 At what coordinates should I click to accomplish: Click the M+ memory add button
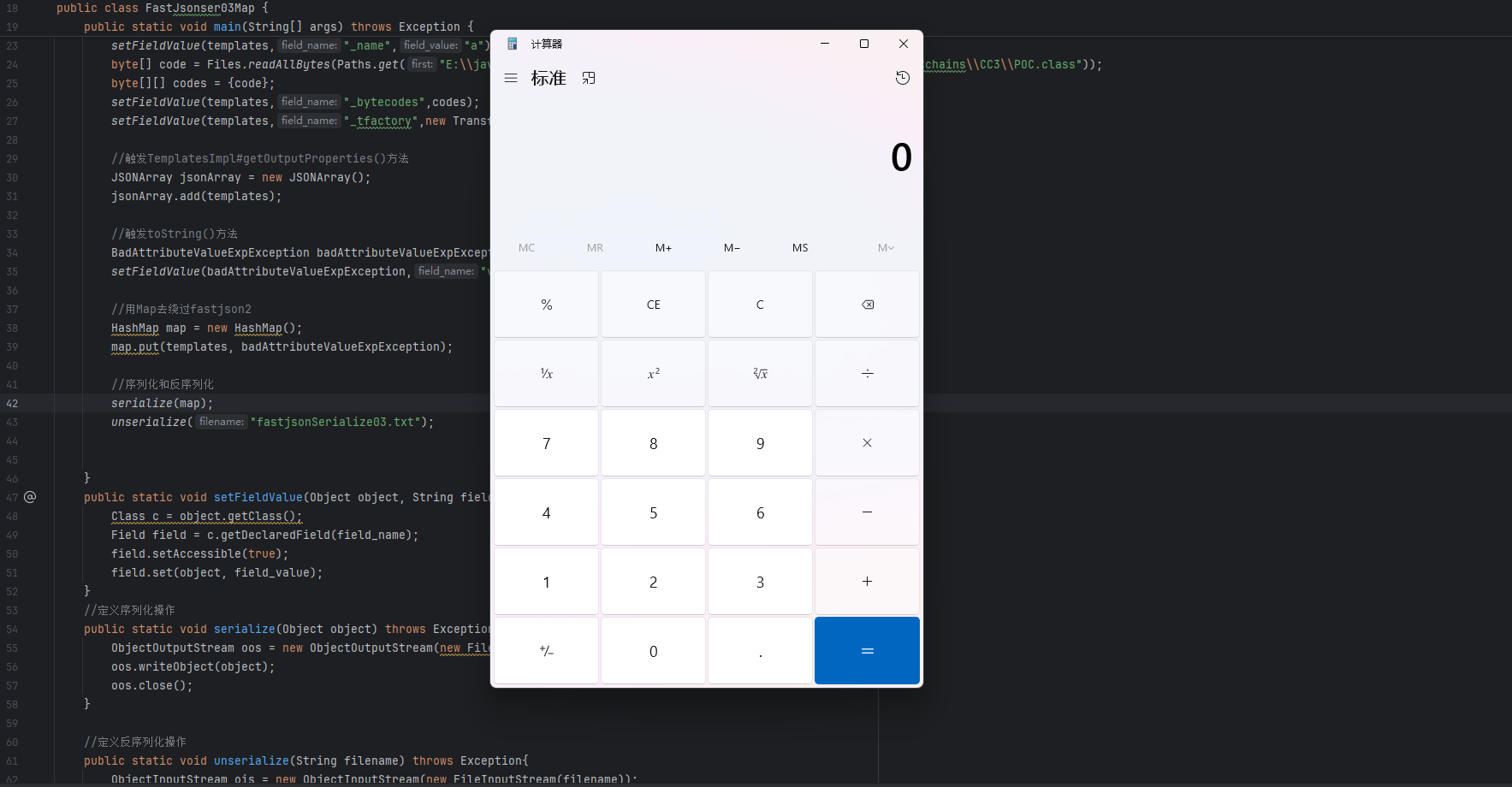tap(663, 248)
